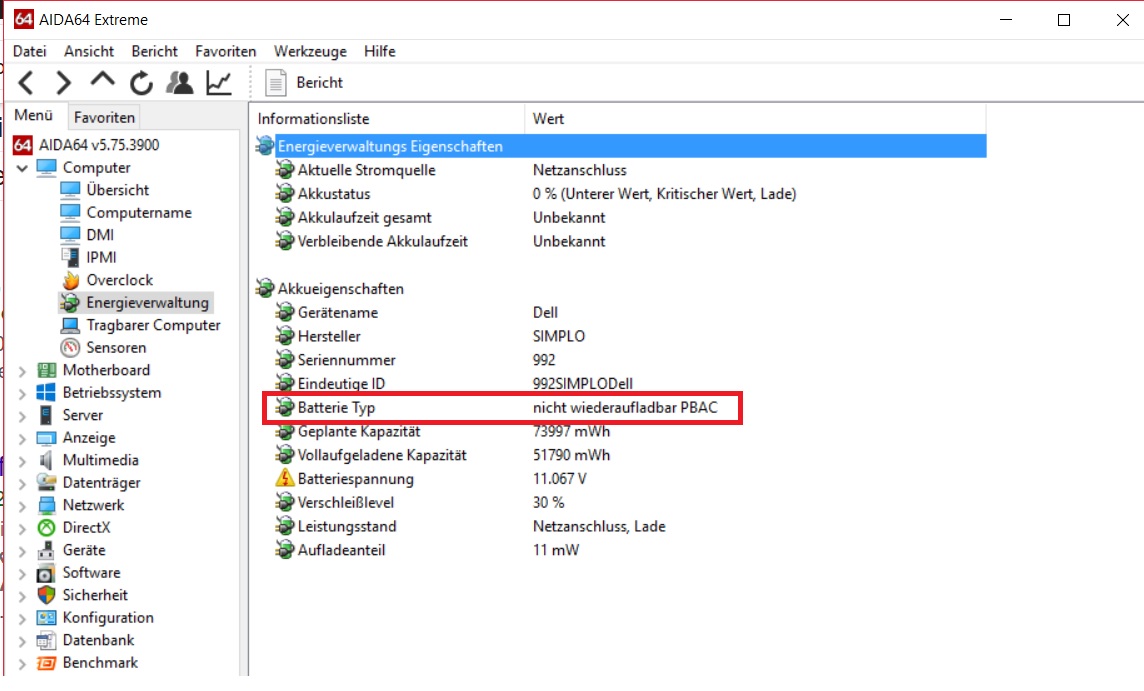Expand the Multimedia tree node

(x=23, y=461)
